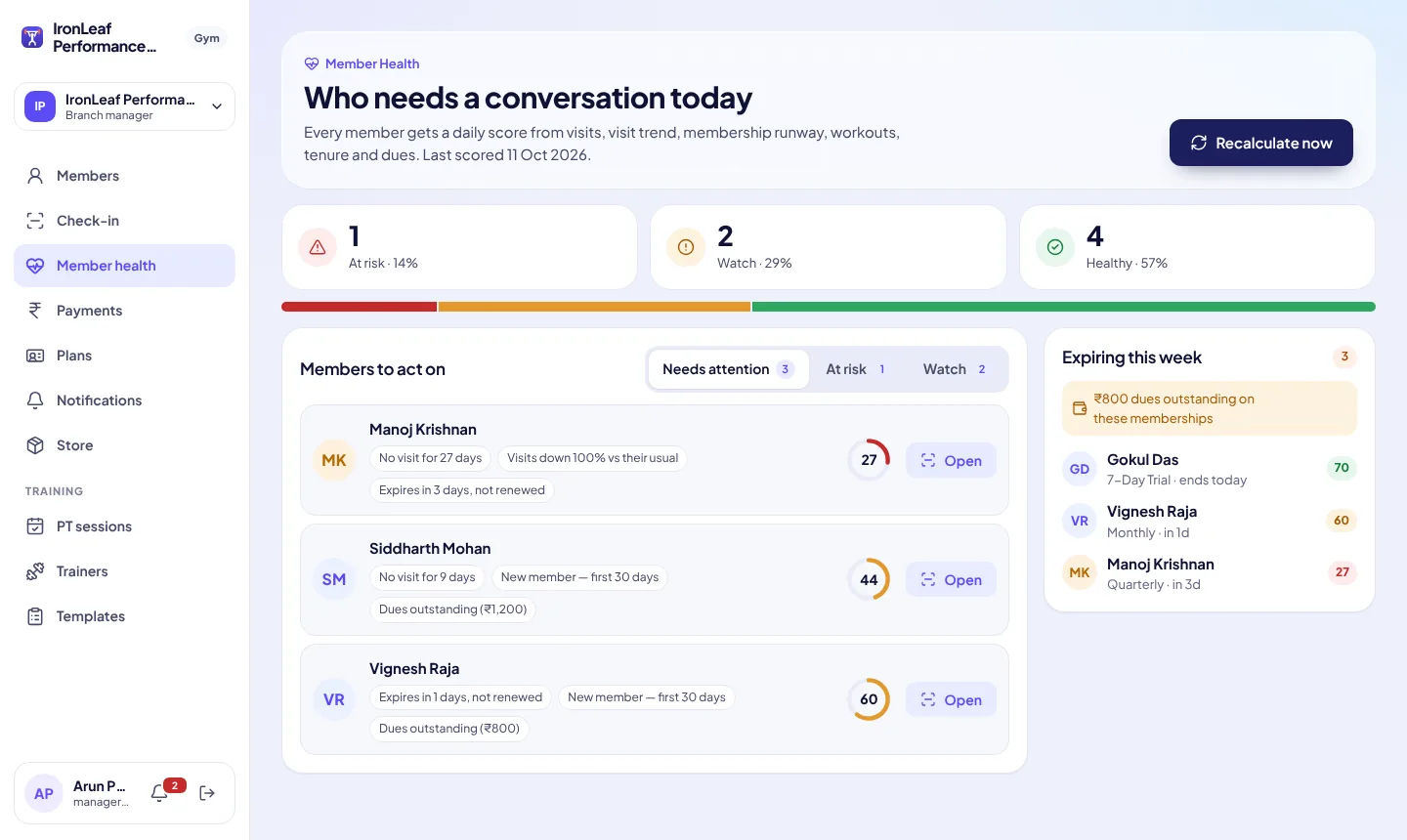Click the Member health heart icon
This screenshot has height=840, width=1407.
coord(35,266)
